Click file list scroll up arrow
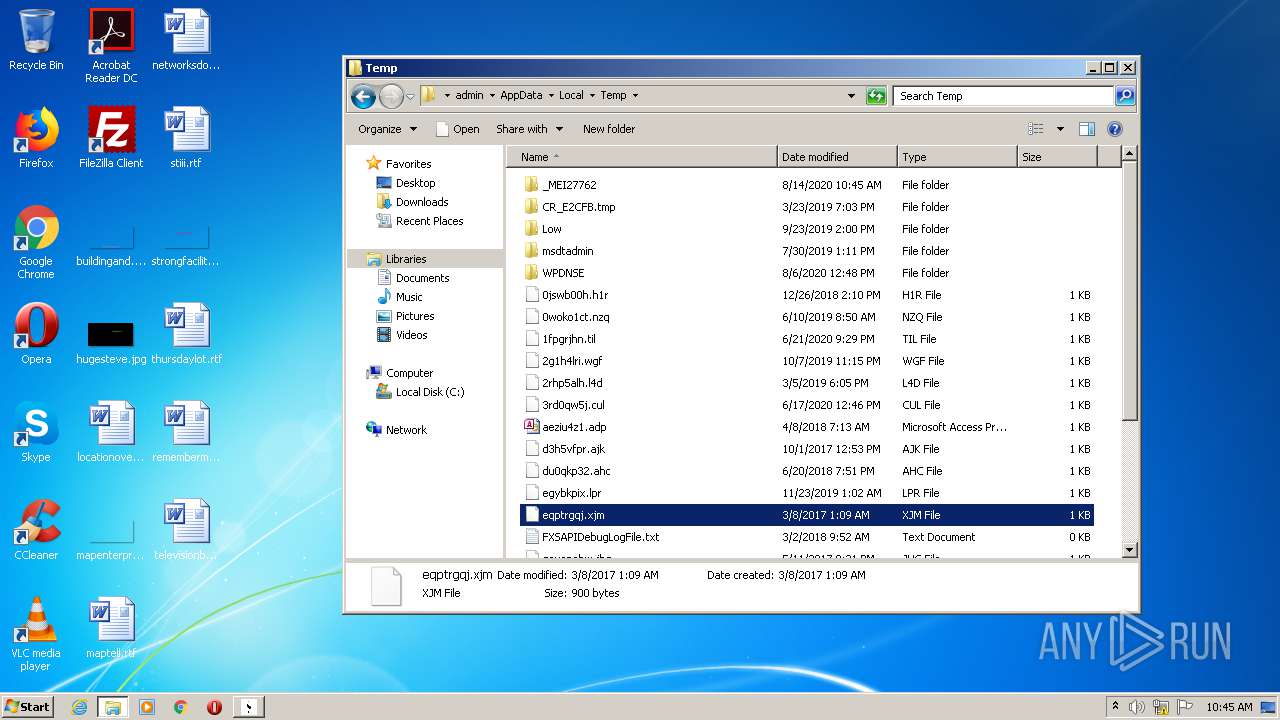This screenshot has height=720, width=1280. (x=1129, y=154)
